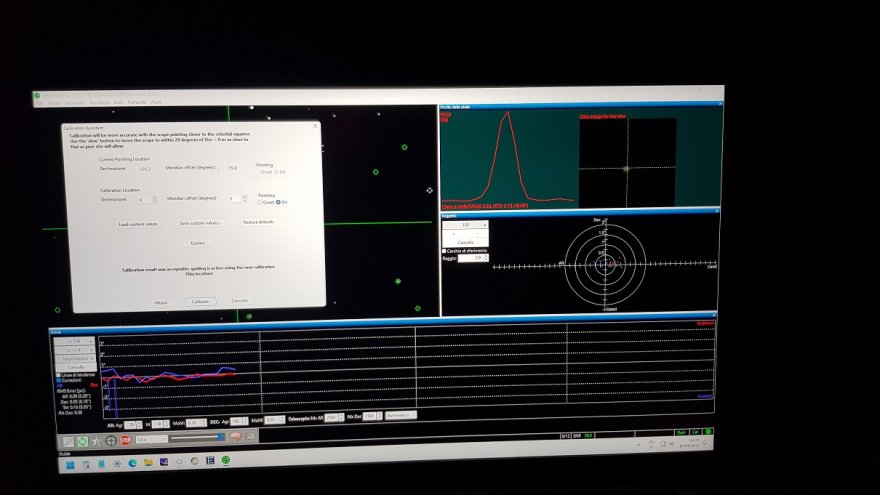Image resolution: width=880 pixels, height=495 pixels.
Task: Toggle the Correzioni checkbox in graph panel
Action: click(x=58, y=379)
